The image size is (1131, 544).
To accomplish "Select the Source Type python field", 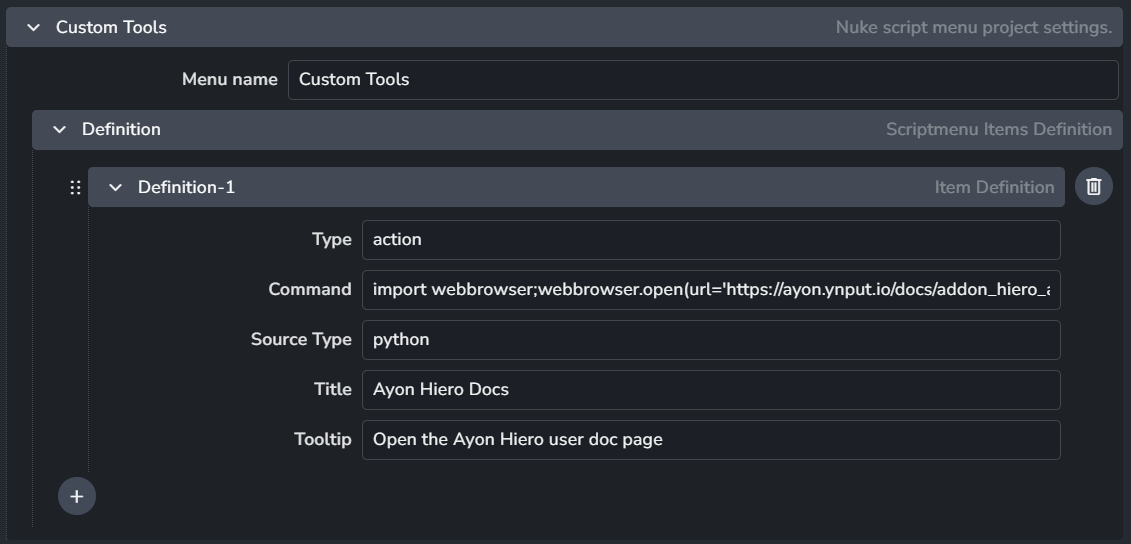I will (x=711, y=339).
